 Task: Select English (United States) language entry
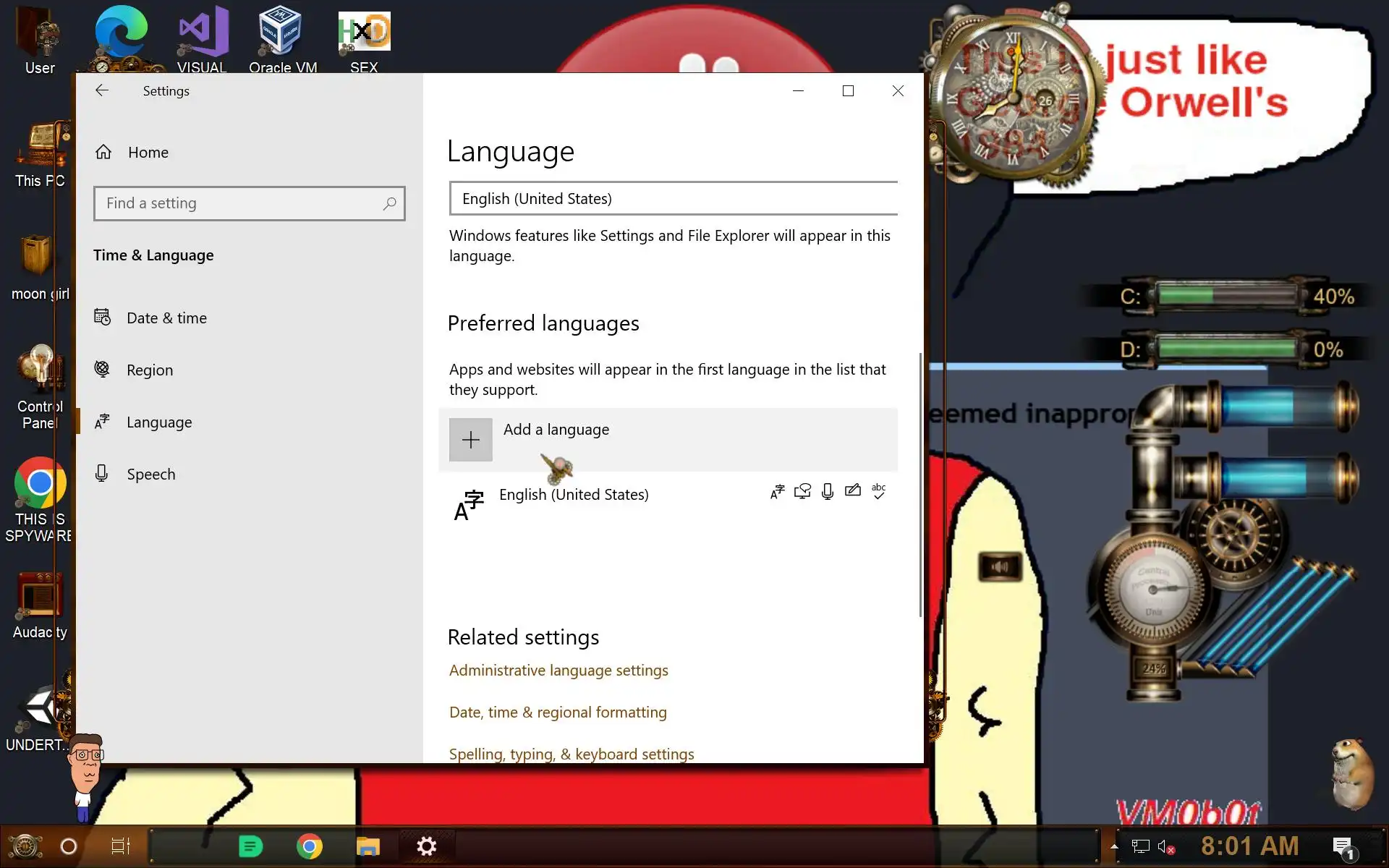click(x=573, y=495)
